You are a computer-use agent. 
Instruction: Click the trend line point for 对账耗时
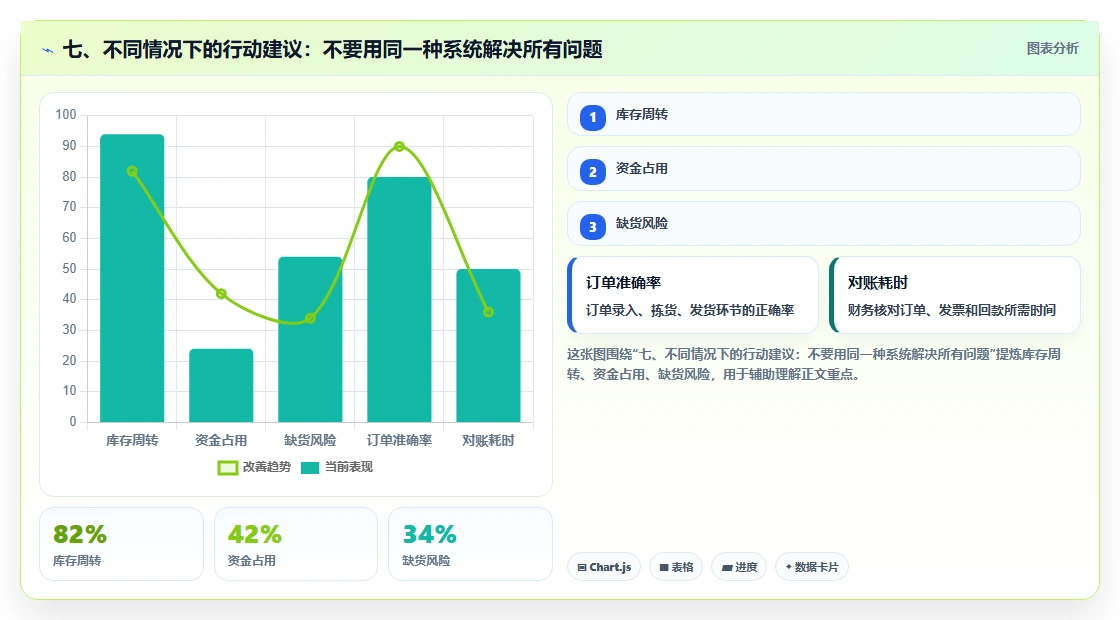[x=489, y=312]
